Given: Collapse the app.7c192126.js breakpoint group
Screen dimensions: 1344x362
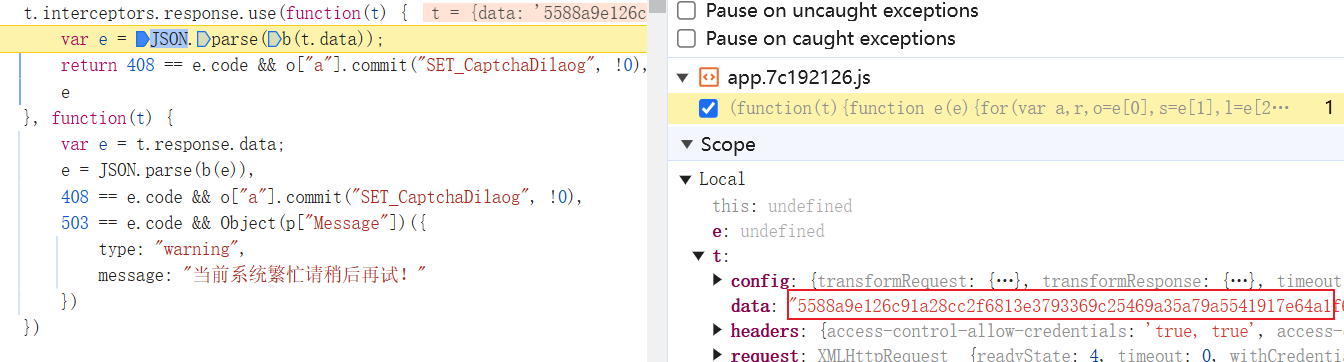Looking at the screenshot, I should coord(683,77).
